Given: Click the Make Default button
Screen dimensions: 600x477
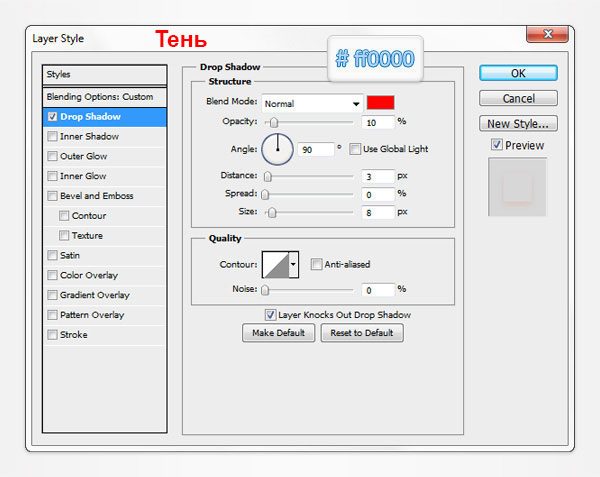Looking at the screenshot, I should click(x=279, y=333).
